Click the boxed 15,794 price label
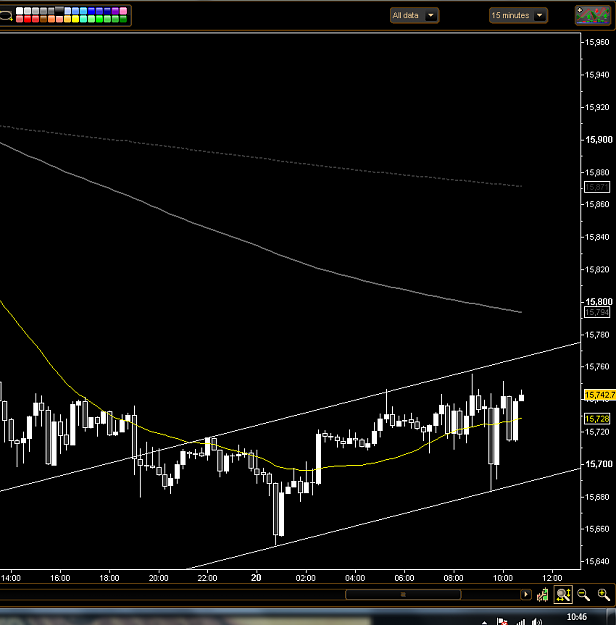The image size is (616, 625). pyautogui.click(x=597, y=312)
